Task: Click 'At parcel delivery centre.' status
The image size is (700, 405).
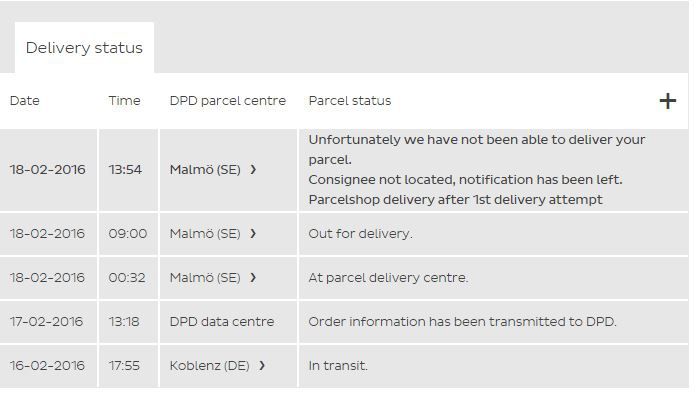Action: point(388,278)
